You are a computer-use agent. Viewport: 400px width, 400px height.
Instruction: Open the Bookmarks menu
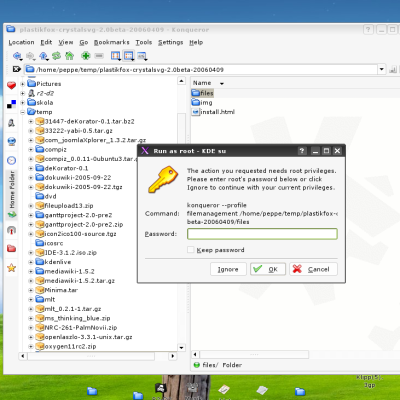click(x=111, y=42)
